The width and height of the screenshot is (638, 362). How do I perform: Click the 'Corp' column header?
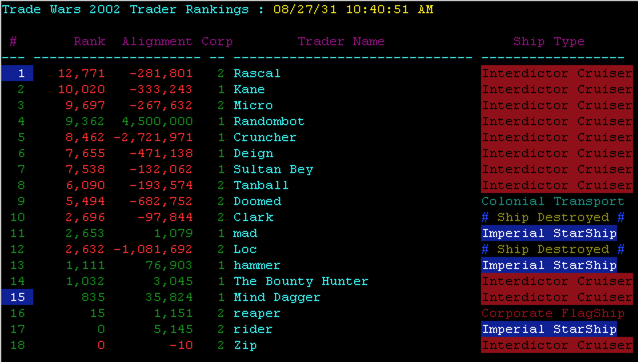coord(217,41)
